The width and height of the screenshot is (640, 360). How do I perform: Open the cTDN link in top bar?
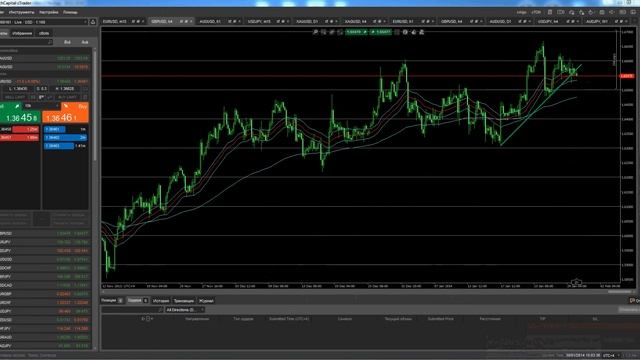tap(536, 12)
